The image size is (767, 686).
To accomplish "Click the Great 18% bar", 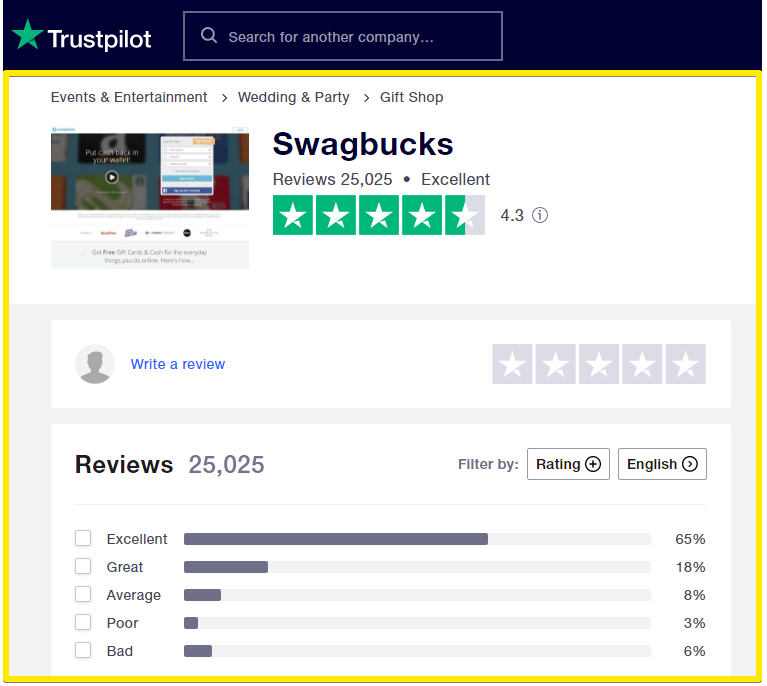I will coord(417,567).
